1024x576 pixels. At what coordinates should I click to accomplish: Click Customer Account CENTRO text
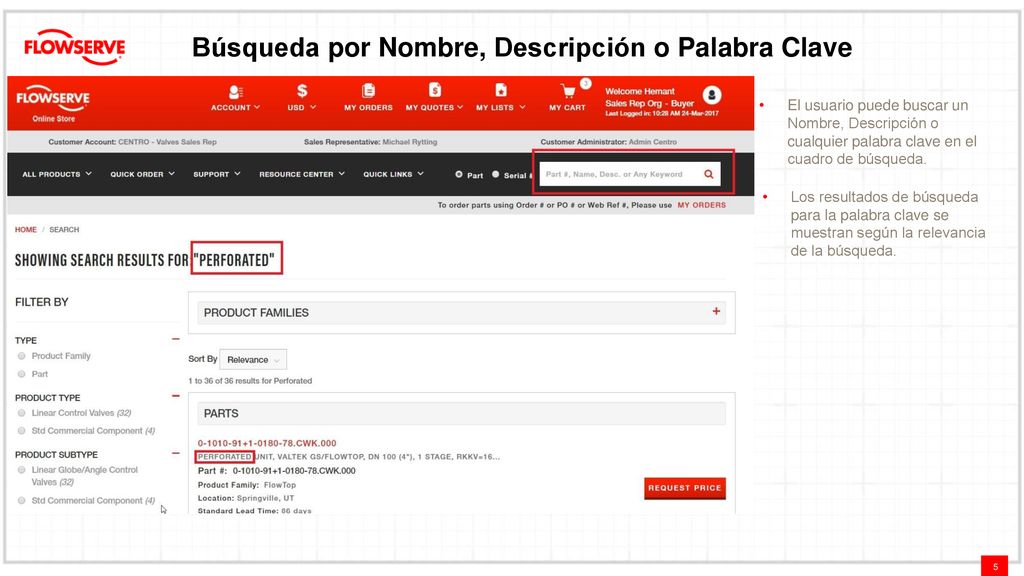pyautogui.click(x=133, y=142)
